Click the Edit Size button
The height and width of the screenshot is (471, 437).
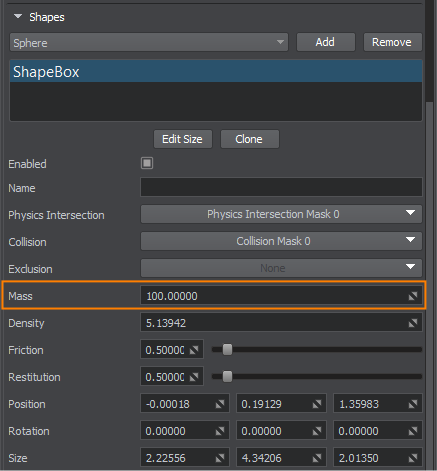183,139
